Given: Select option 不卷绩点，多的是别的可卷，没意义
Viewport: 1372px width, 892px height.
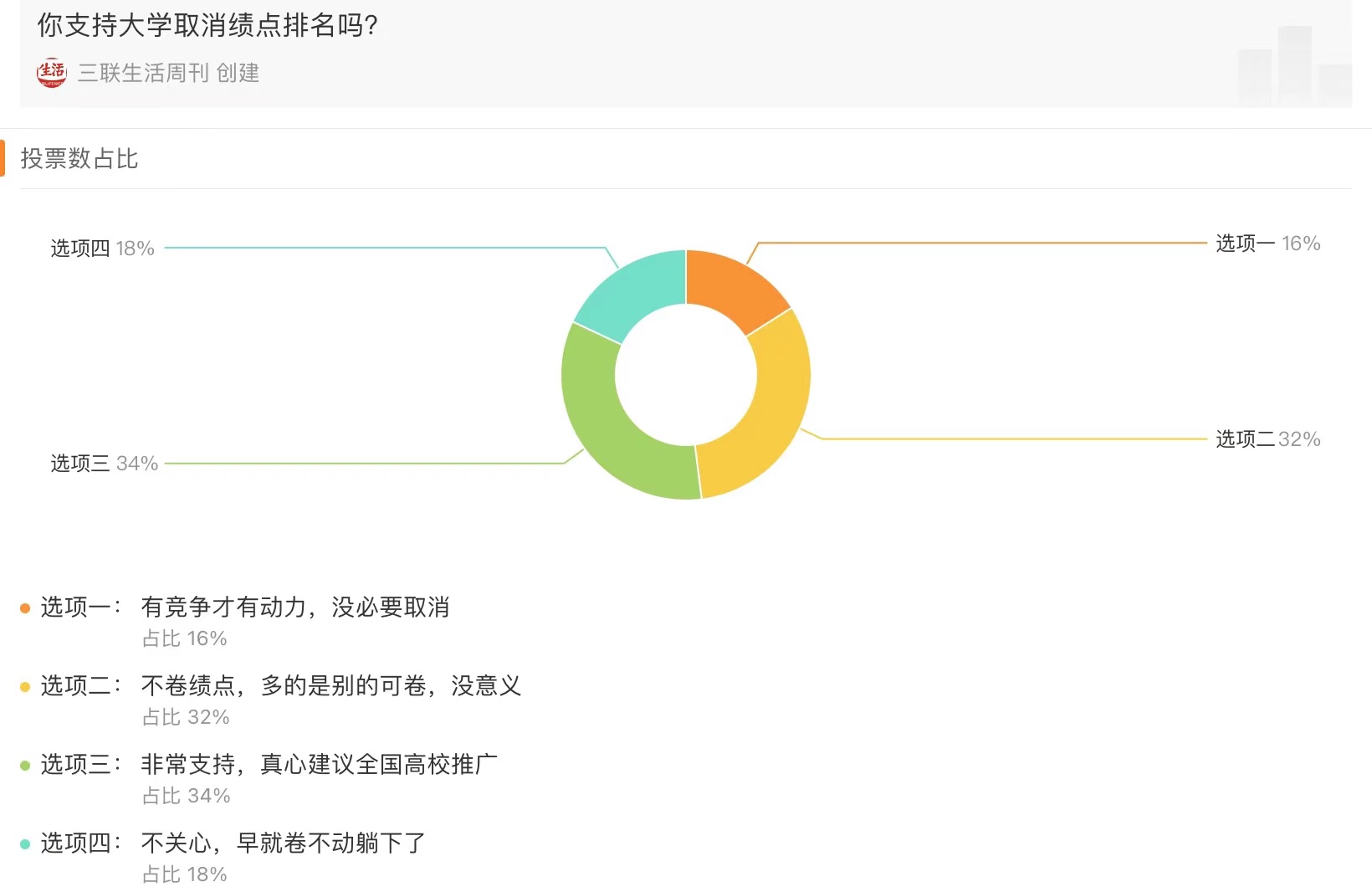Looking at the screenshot, I should [x=330, y=686].
